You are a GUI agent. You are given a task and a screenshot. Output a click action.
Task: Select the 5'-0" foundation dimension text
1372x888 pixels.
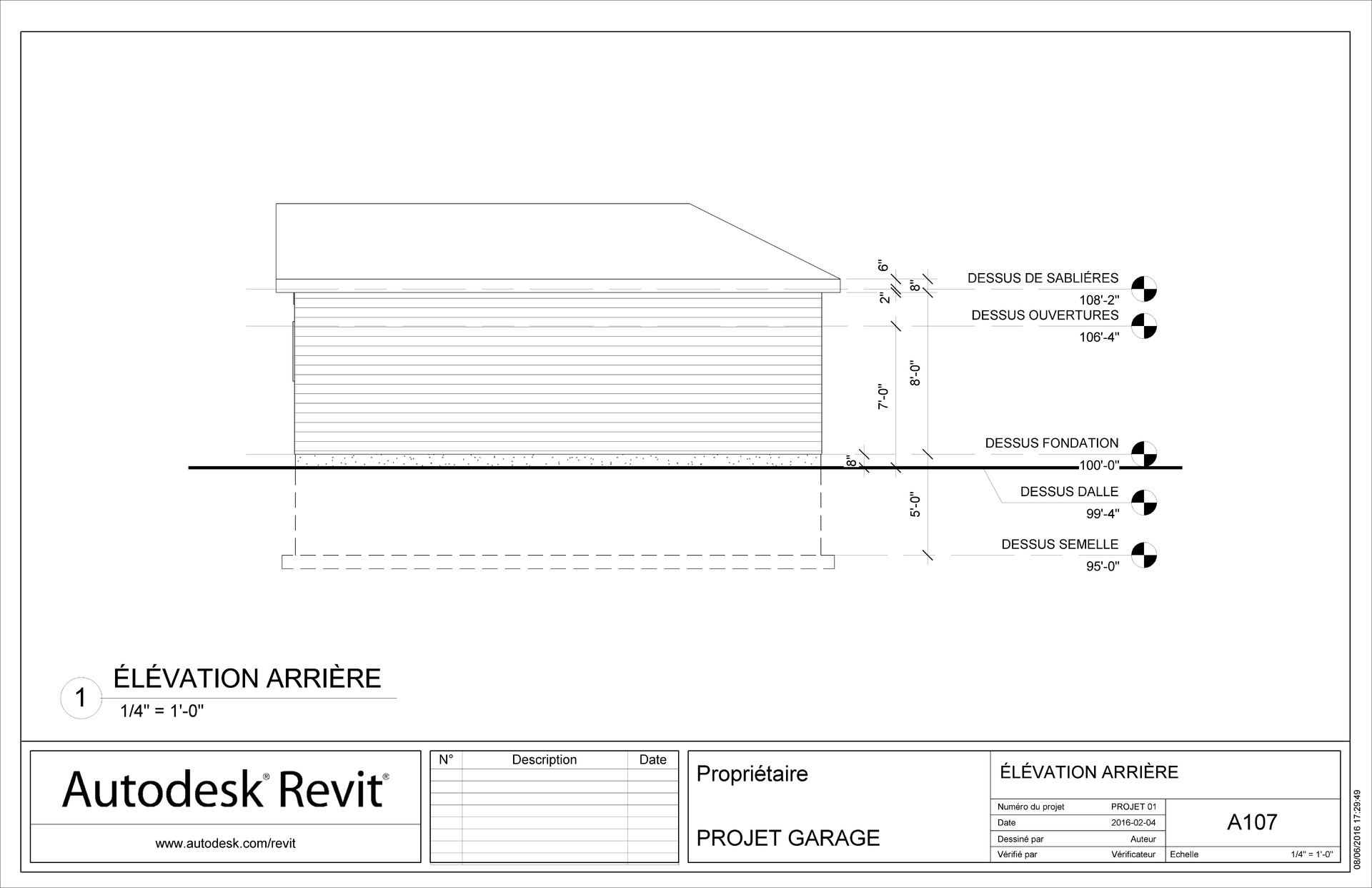pyautogui.click(x=915, y=505)
